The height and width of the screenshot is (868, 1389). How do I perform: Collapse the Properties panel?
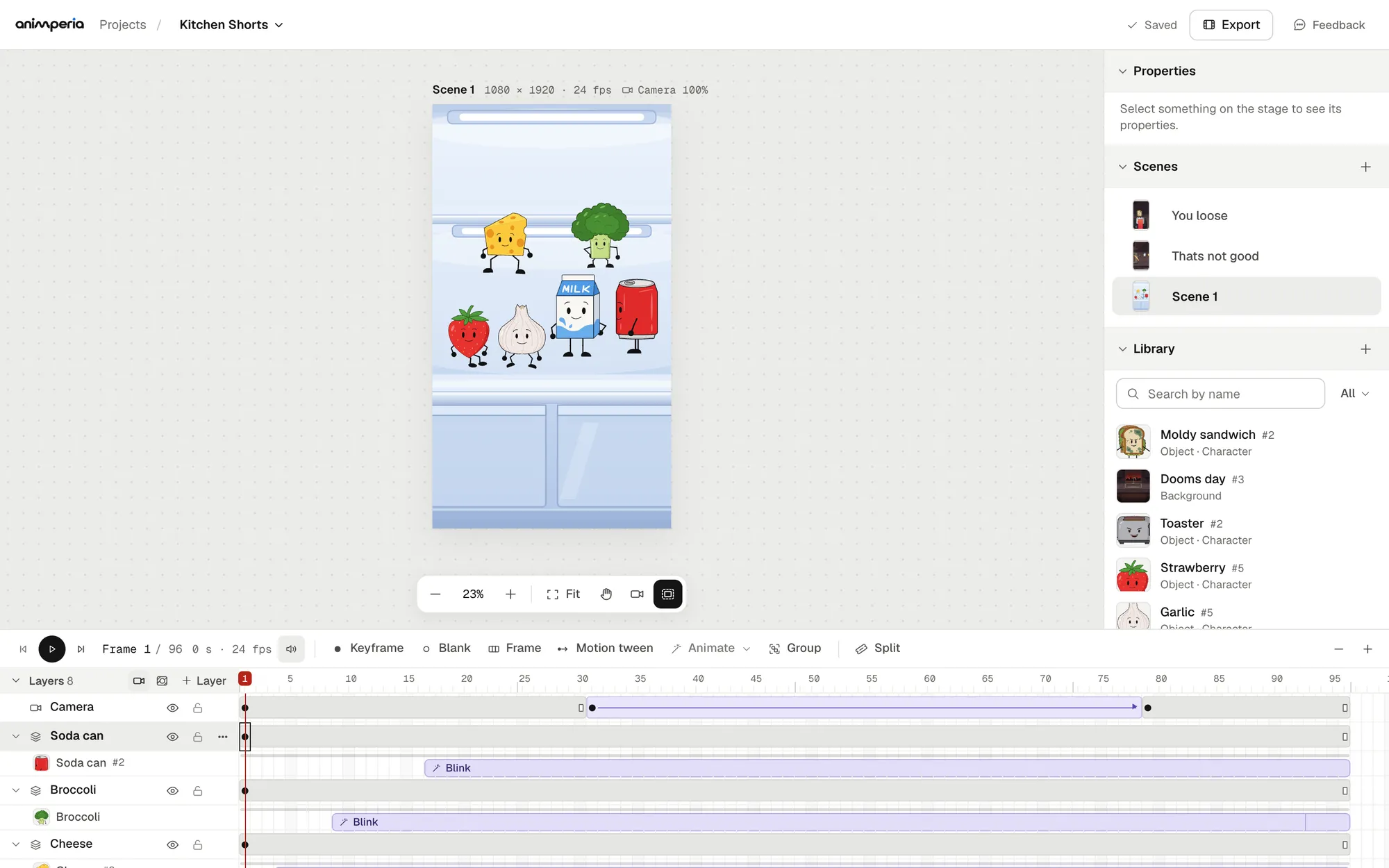(1122, 71)
